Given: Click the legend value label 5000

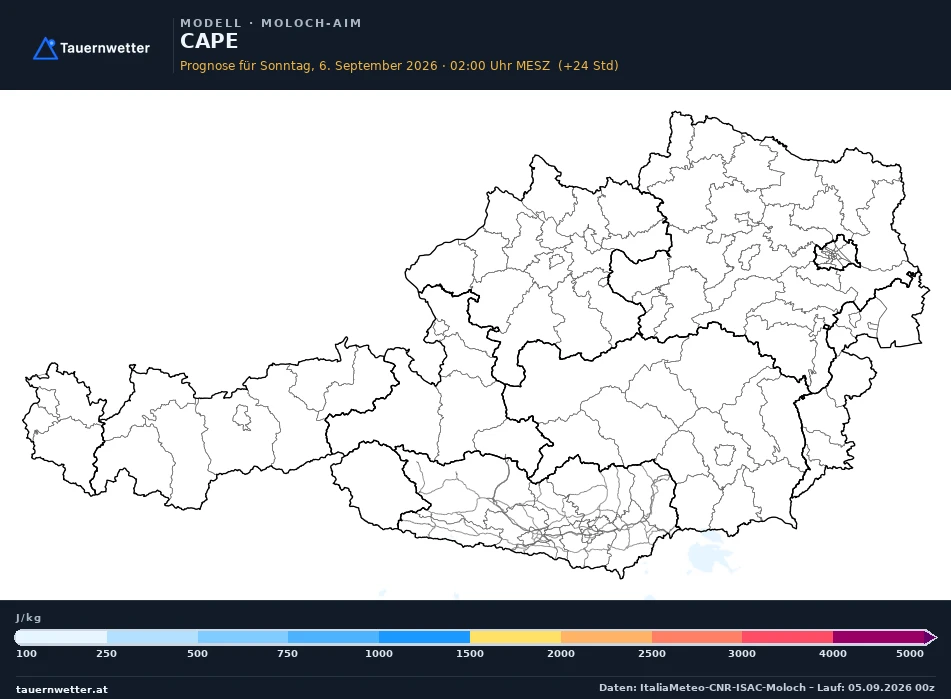Looking at the screenshot, I should (910, 654).
